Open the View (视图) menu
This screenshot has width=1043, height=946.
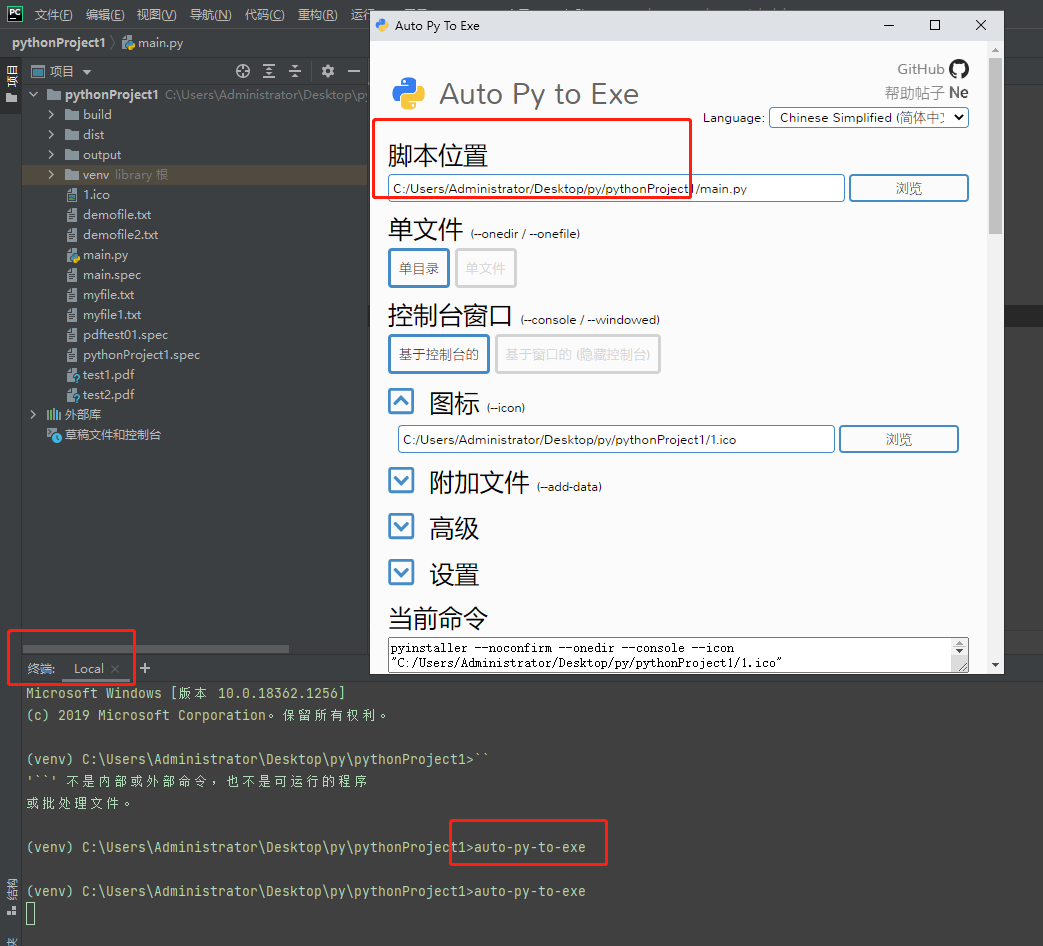click(156, 15)
